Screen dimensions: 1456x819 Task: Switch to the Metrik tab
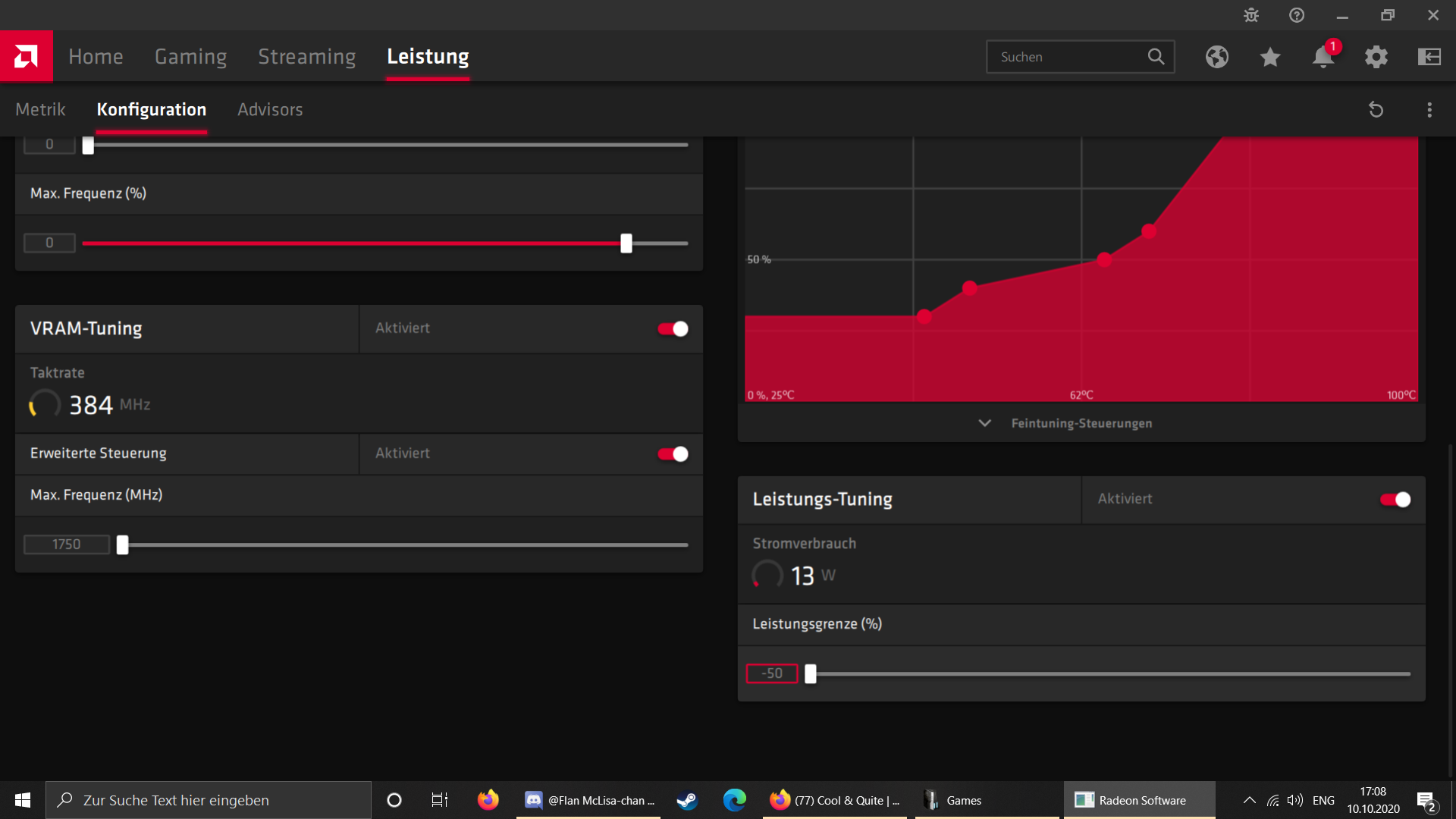click(40, 109)
